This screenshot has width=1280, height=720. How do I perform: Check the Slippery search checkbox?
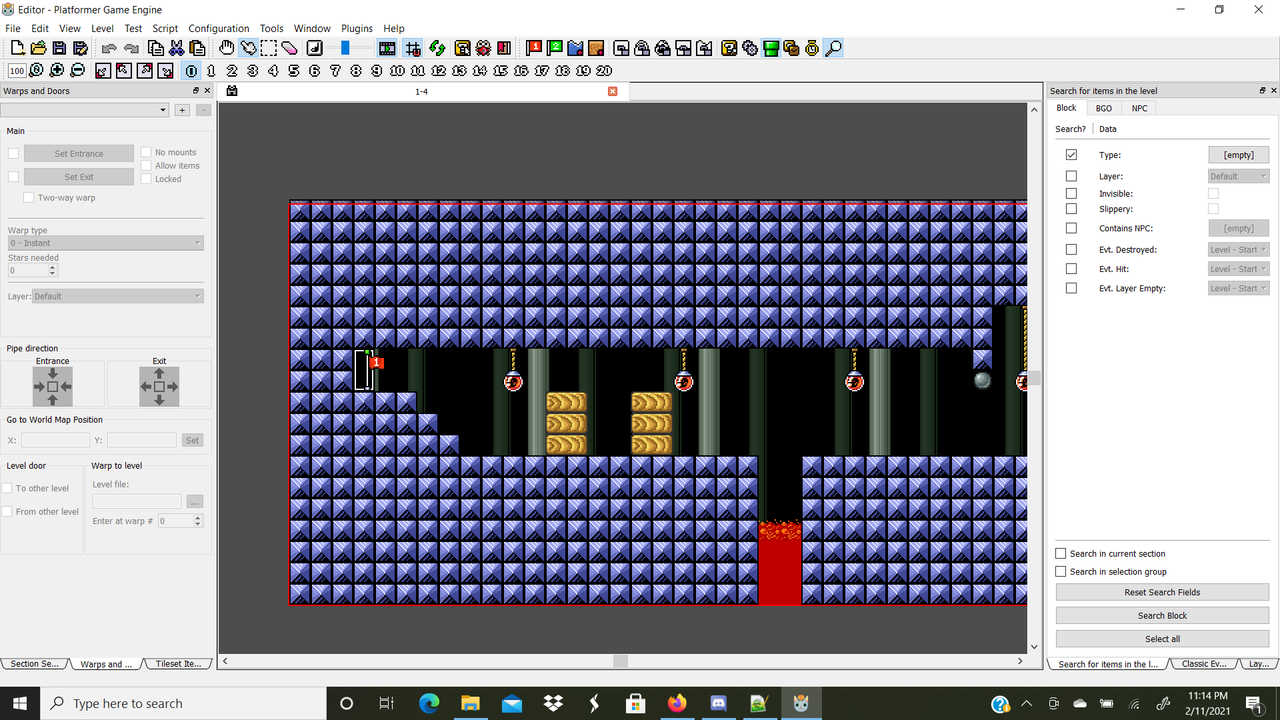(x=1071, y=209)
